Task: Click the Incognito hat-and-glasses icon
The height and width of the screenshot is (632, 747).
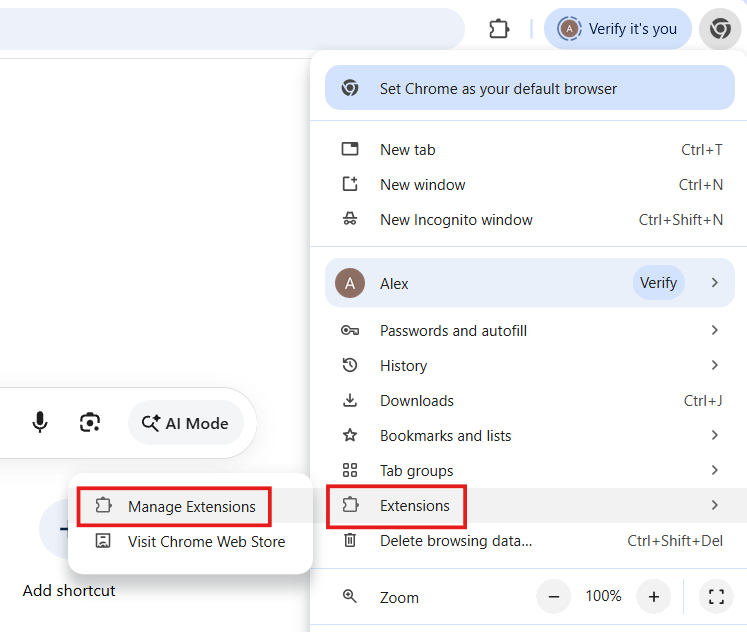Action: click(350, 219)
